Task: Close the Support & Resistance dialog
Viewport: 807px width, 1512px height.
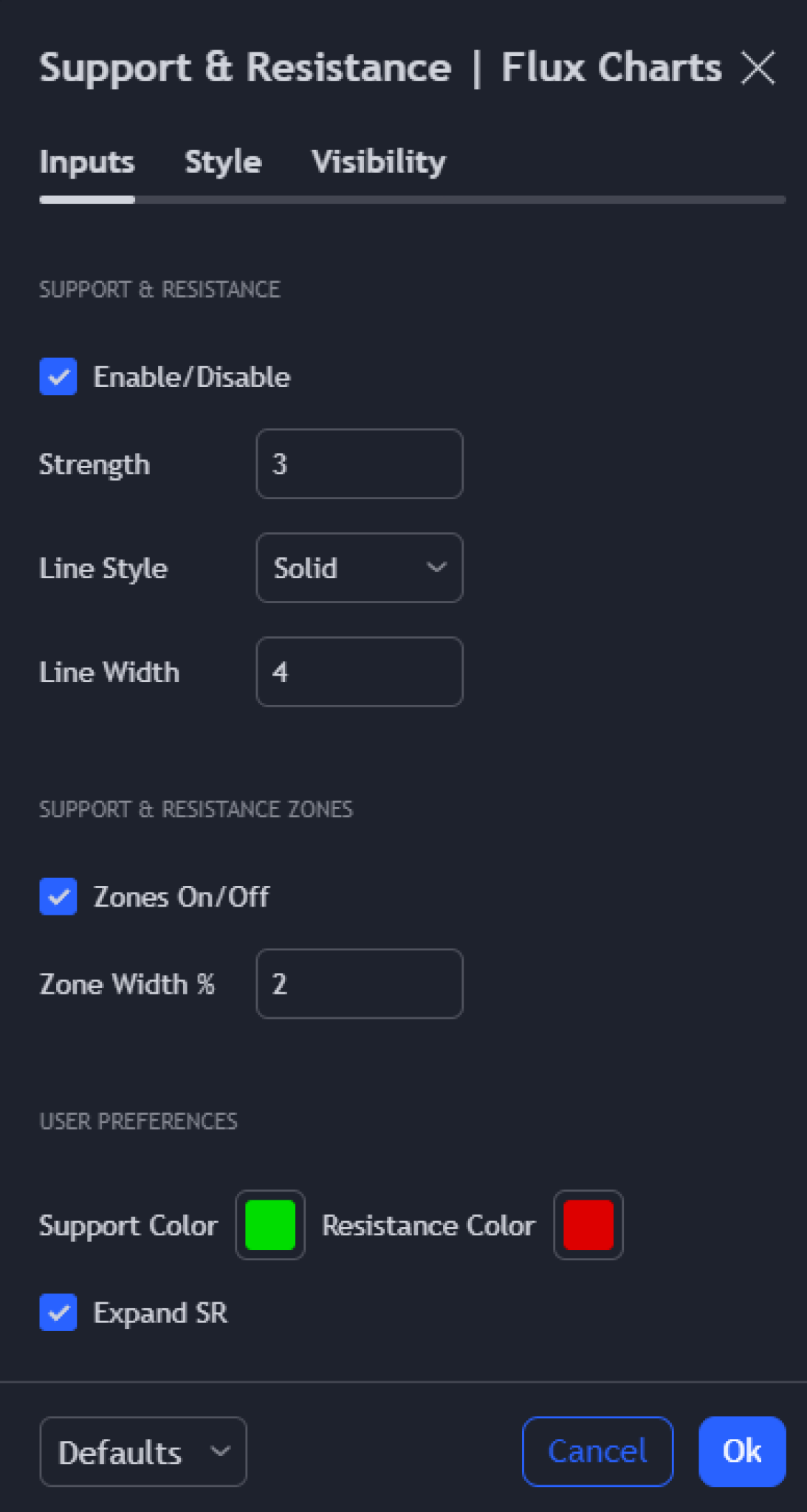Action: click(758, 69)
